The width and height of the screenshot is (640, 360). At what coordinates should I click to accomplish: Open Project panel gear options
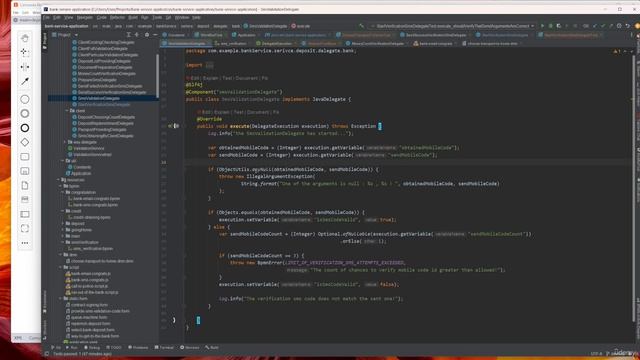pyautogui.click(x=147, y=35)
